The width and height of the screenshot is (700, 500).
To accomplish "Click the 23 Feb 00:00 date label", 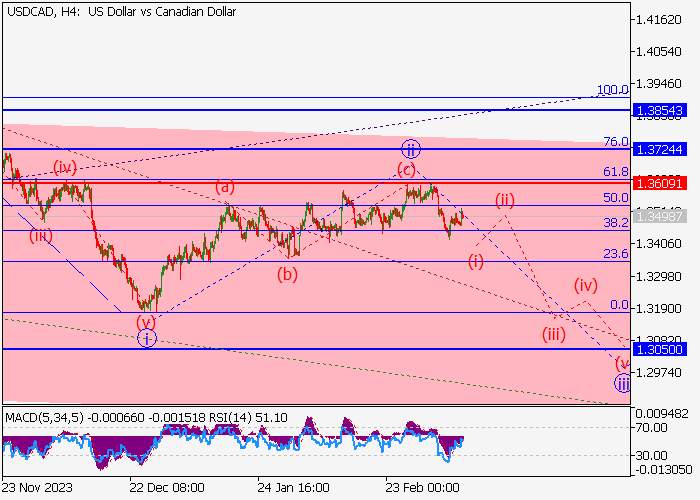I will [x=422, y=487].
